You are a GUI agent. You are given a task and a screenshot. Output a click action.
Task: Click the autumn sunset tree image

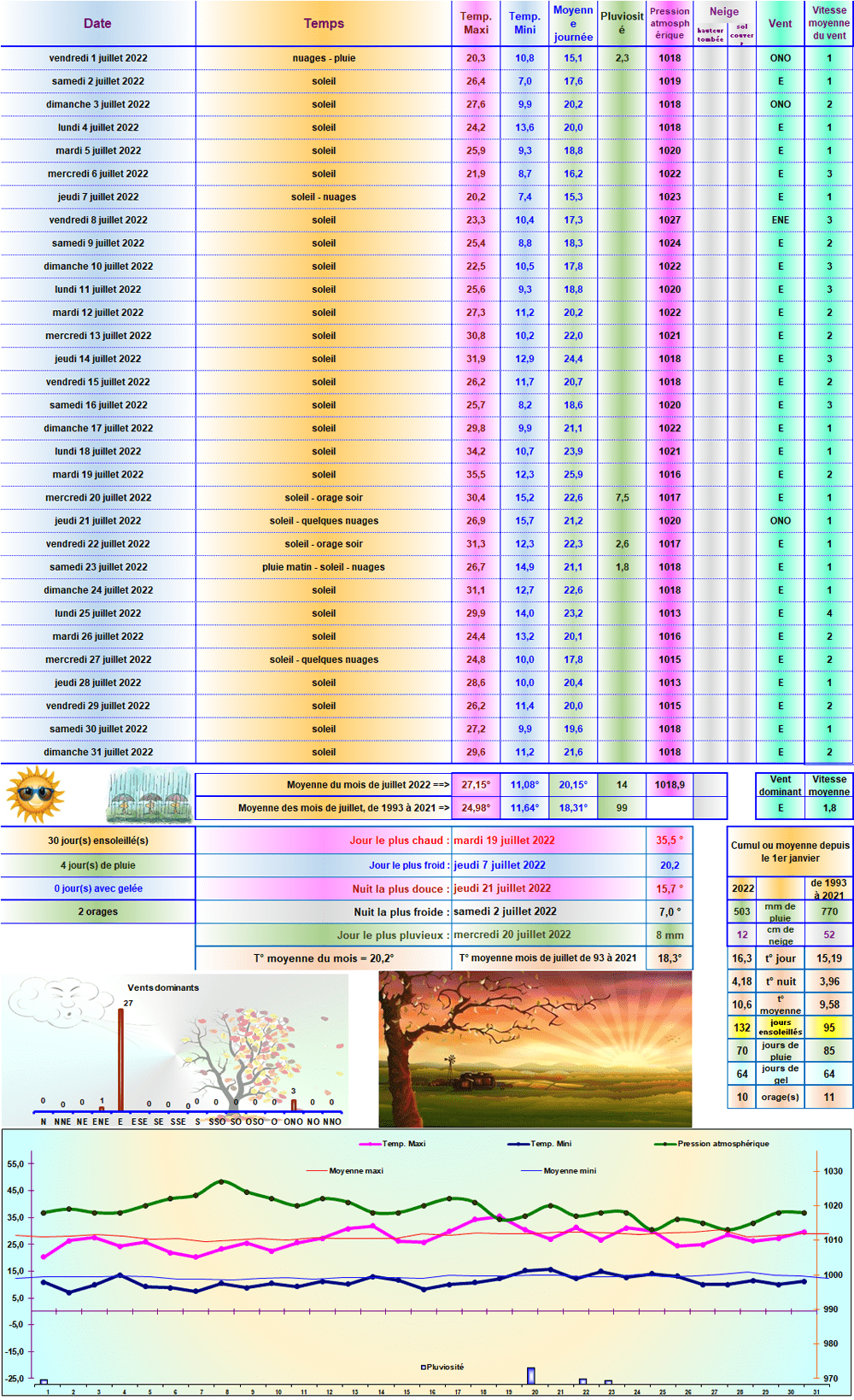click(x=535, y=1049)
